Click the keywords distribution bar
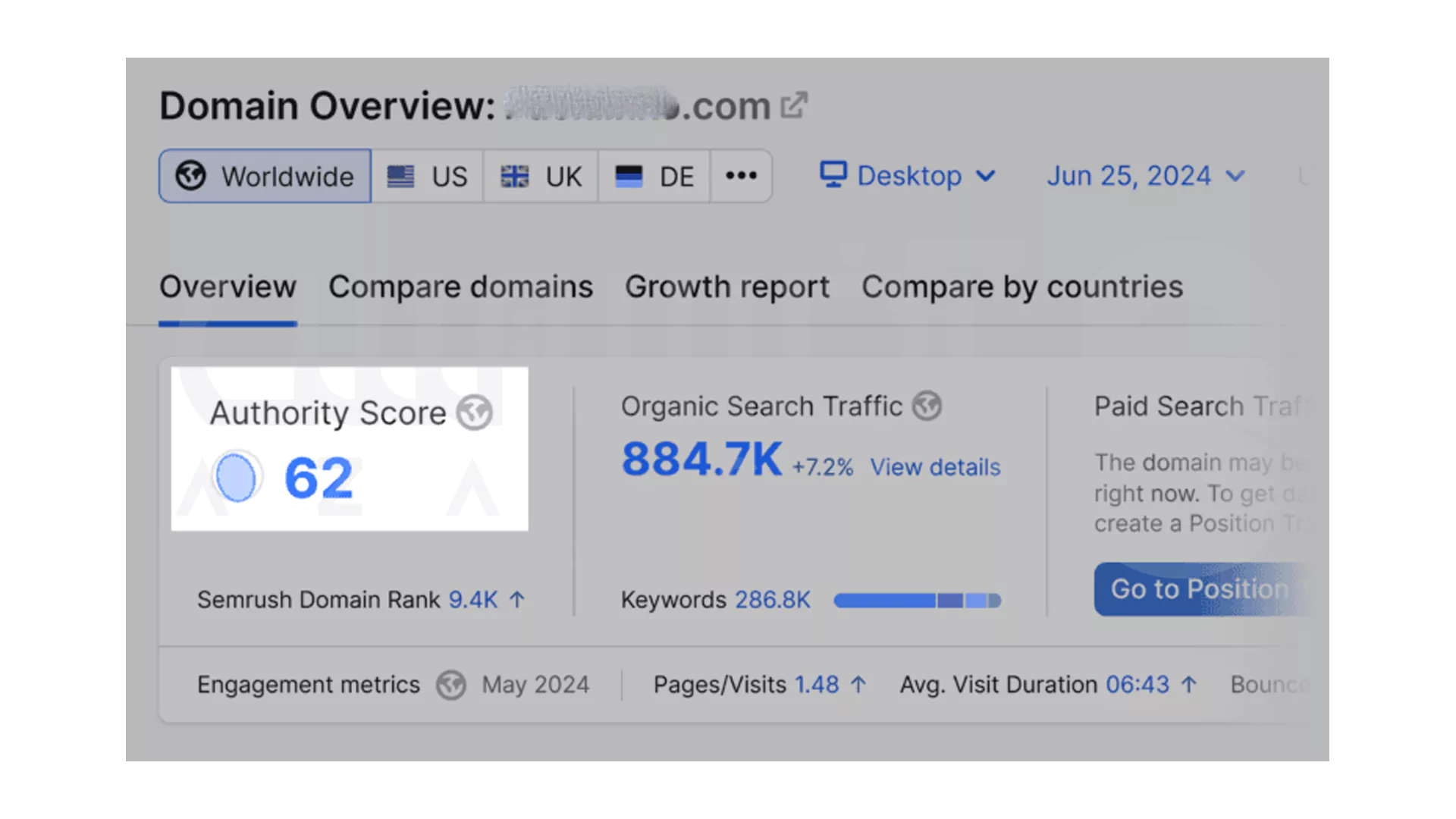Viewport: 1456px width, 819px height. tap(917, 601)
